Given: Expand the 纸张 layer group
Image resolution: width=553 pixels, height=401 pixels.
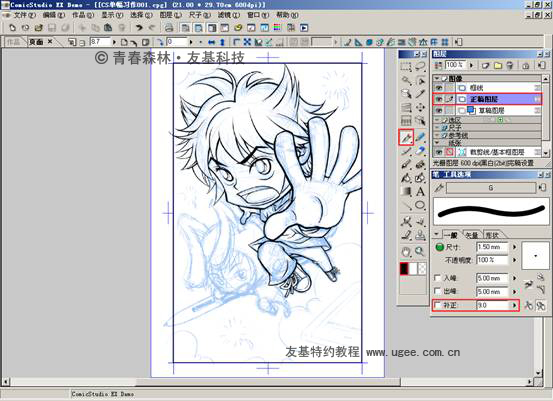Looking at the screenshot, I should pos(437,143).
